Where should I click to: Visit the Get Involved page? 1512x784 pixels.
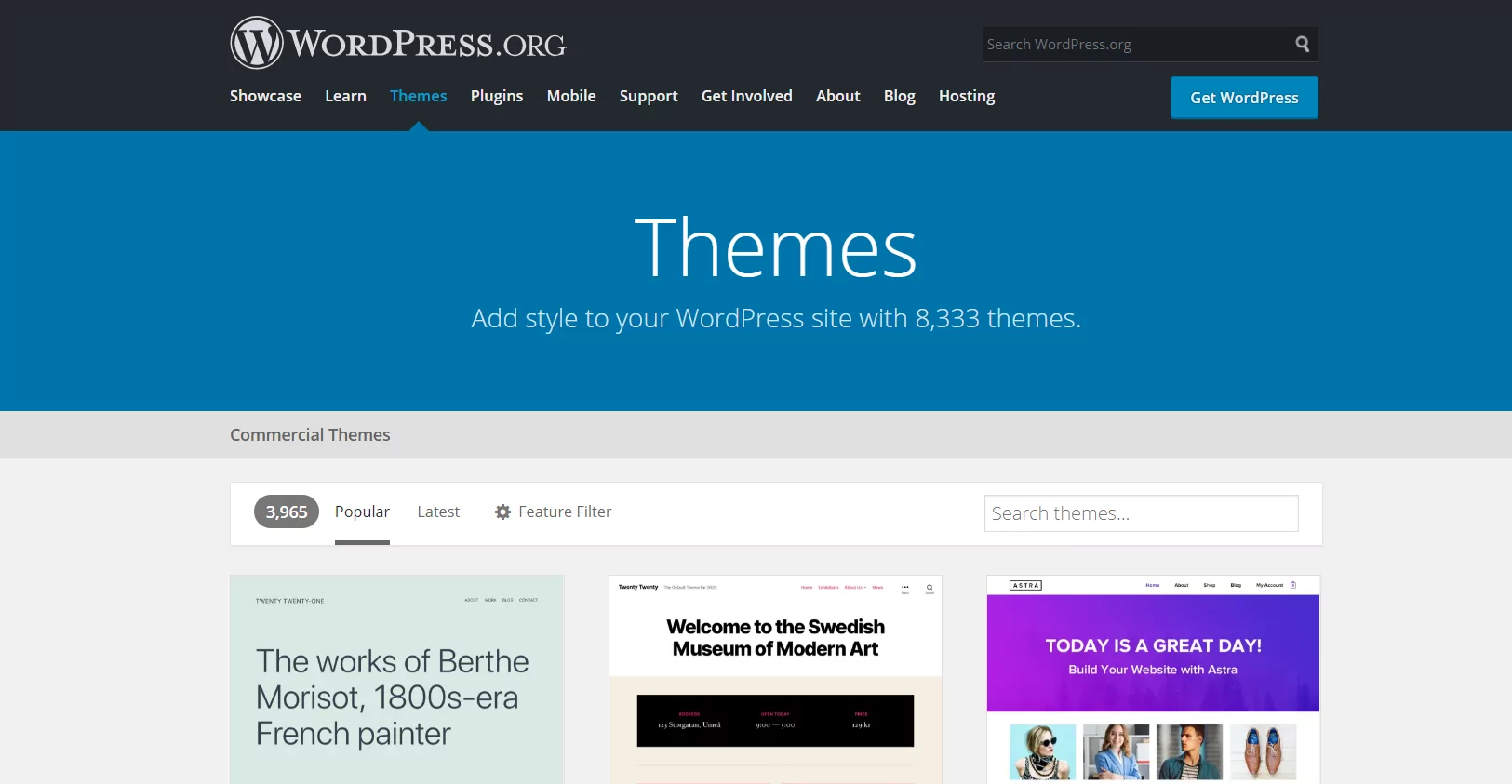click(x=746, y=96)
